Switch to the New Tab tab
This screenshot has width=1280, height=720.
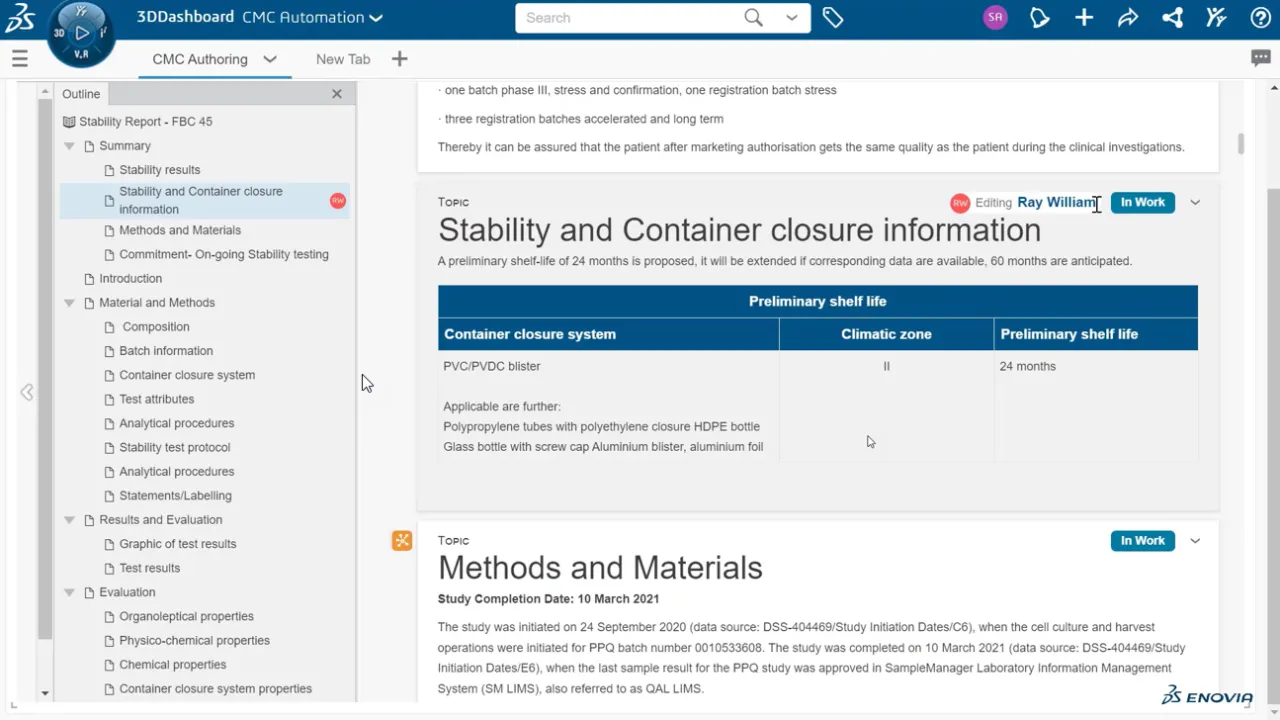point(343,59)
